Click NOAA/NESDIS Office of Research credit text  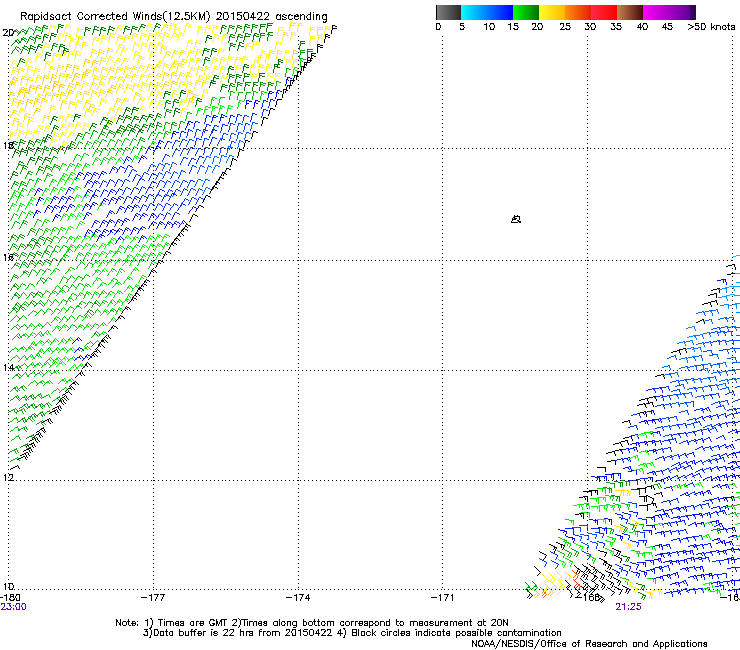coord(589,644)
